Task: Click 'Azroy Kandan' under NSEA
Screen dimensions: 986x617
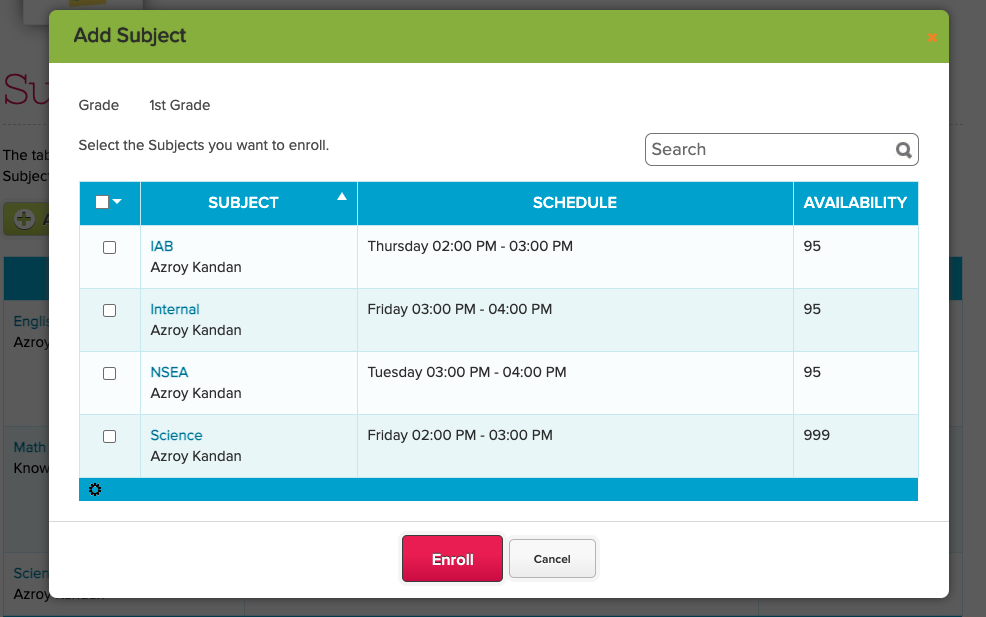Action: coord(196,393)
